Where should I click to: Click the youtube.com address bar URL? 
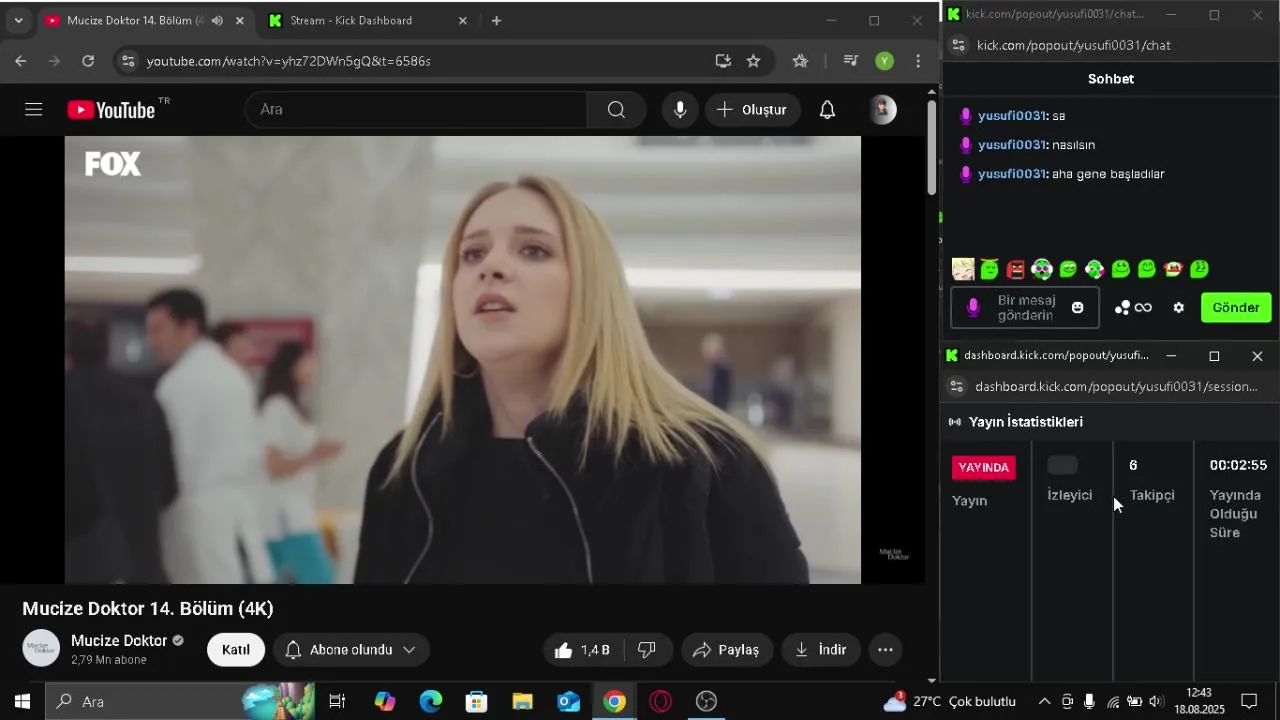(289, 61)
